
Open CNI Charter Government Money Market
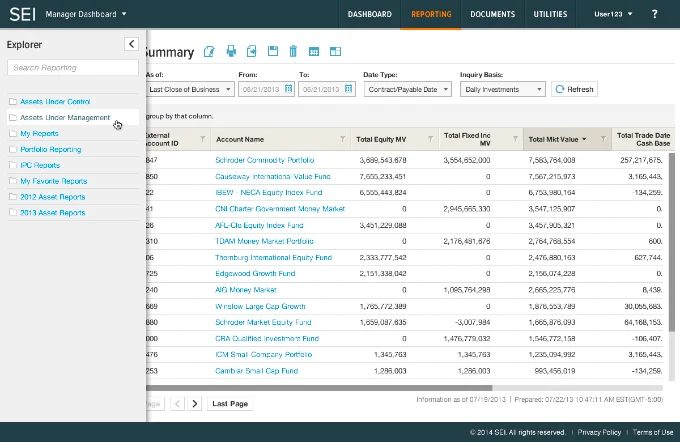coord(280,209)
